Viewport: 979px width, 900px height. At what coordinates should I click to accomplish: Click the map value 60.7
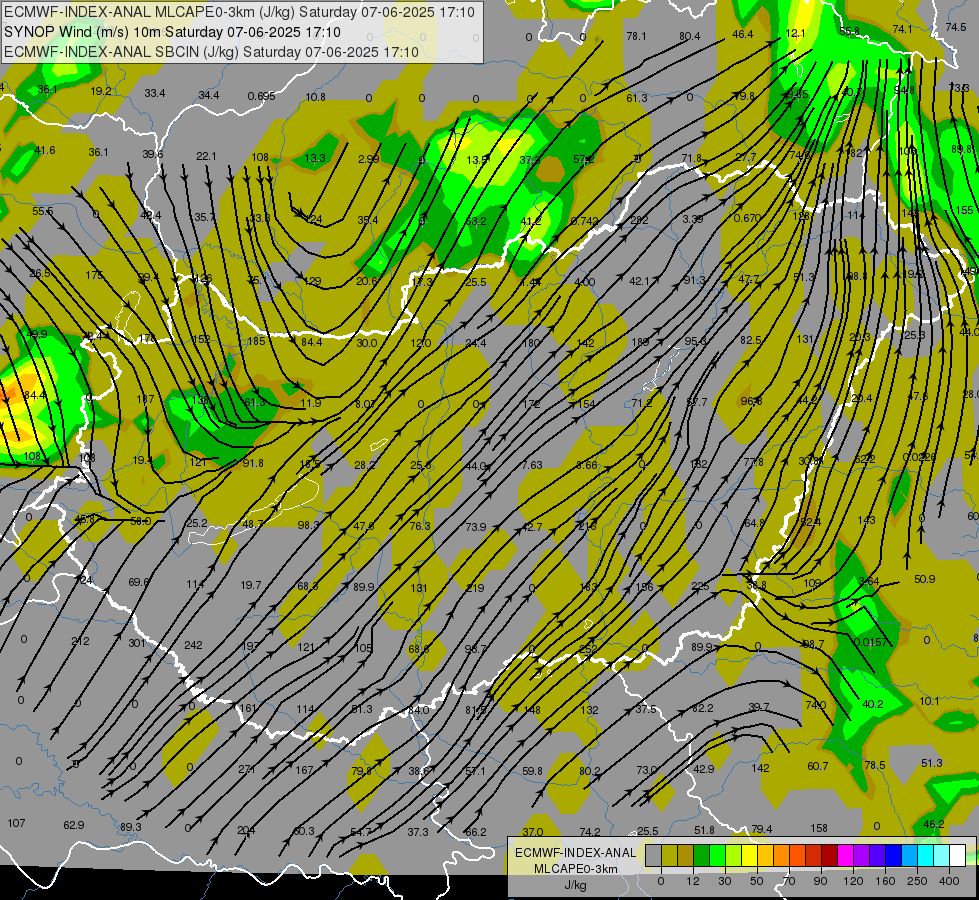[817, 766]
